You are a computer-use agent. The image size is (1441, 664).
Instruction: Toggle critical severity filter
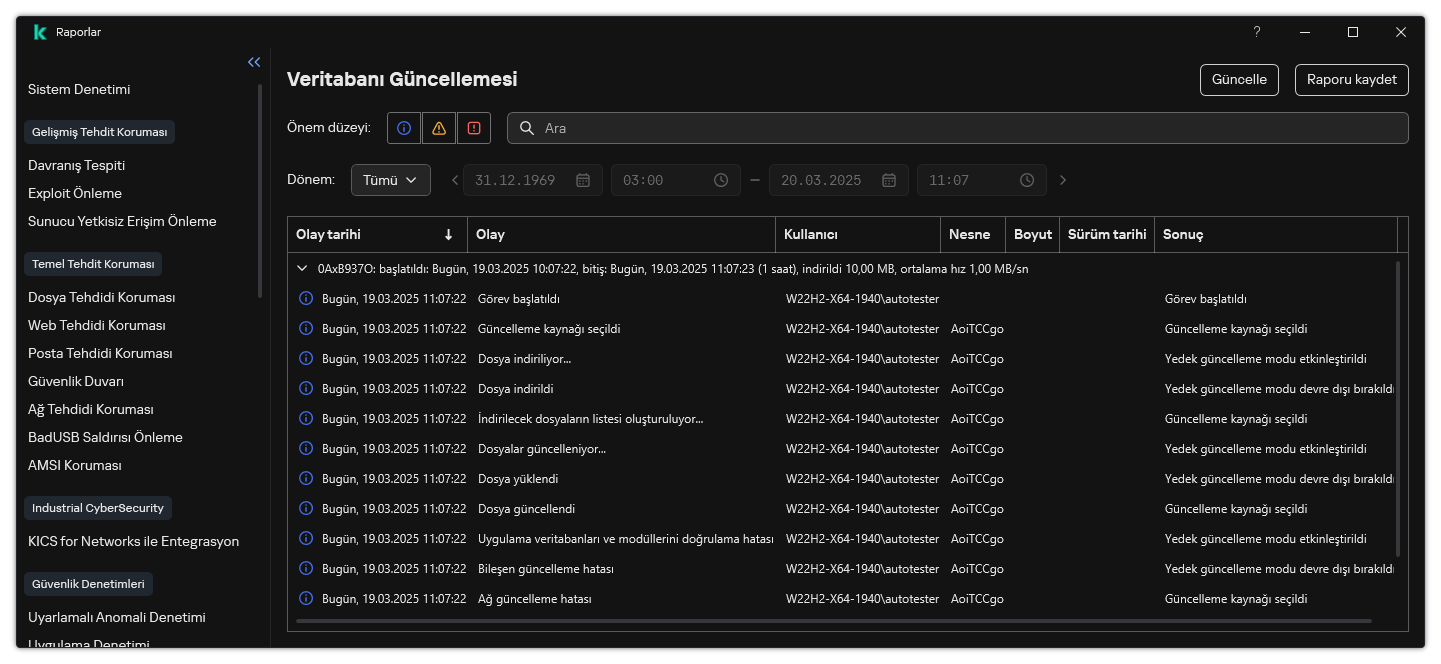coord(474,128)
